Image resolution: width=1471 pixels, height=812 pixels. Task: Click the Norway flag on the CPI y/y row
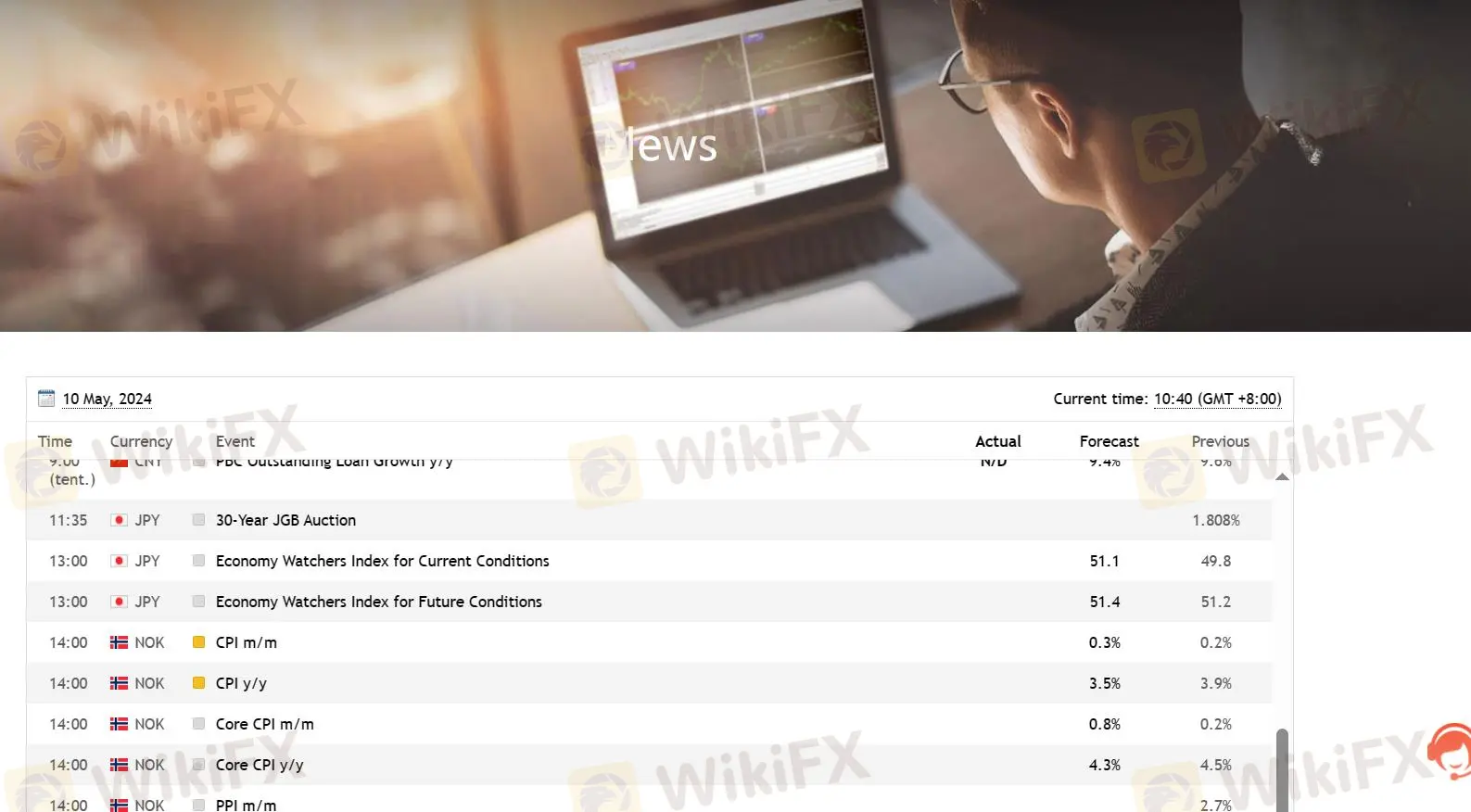pos(119,683)
